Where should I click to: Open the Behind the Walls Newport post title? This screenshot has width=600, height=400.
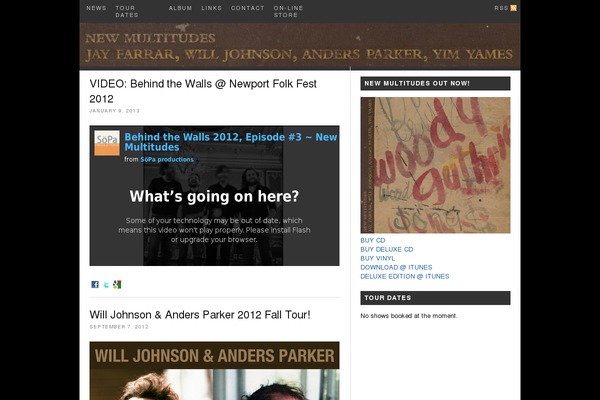(x=203, y=91)
